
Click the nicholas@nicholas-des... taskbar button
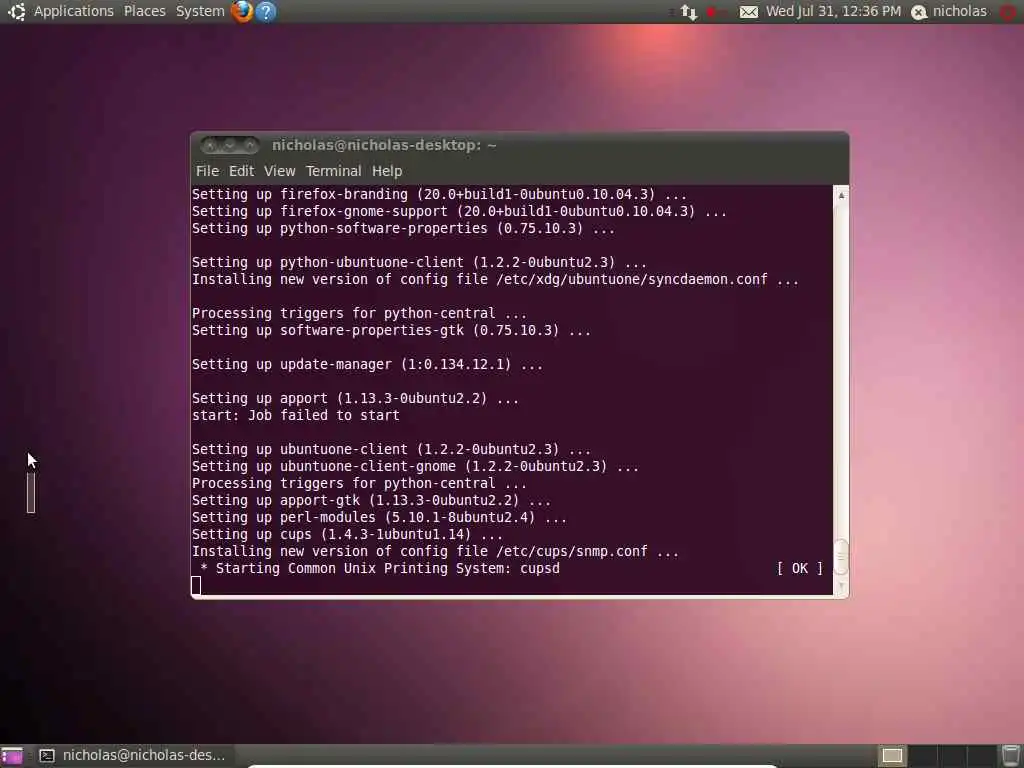point(132,756)
